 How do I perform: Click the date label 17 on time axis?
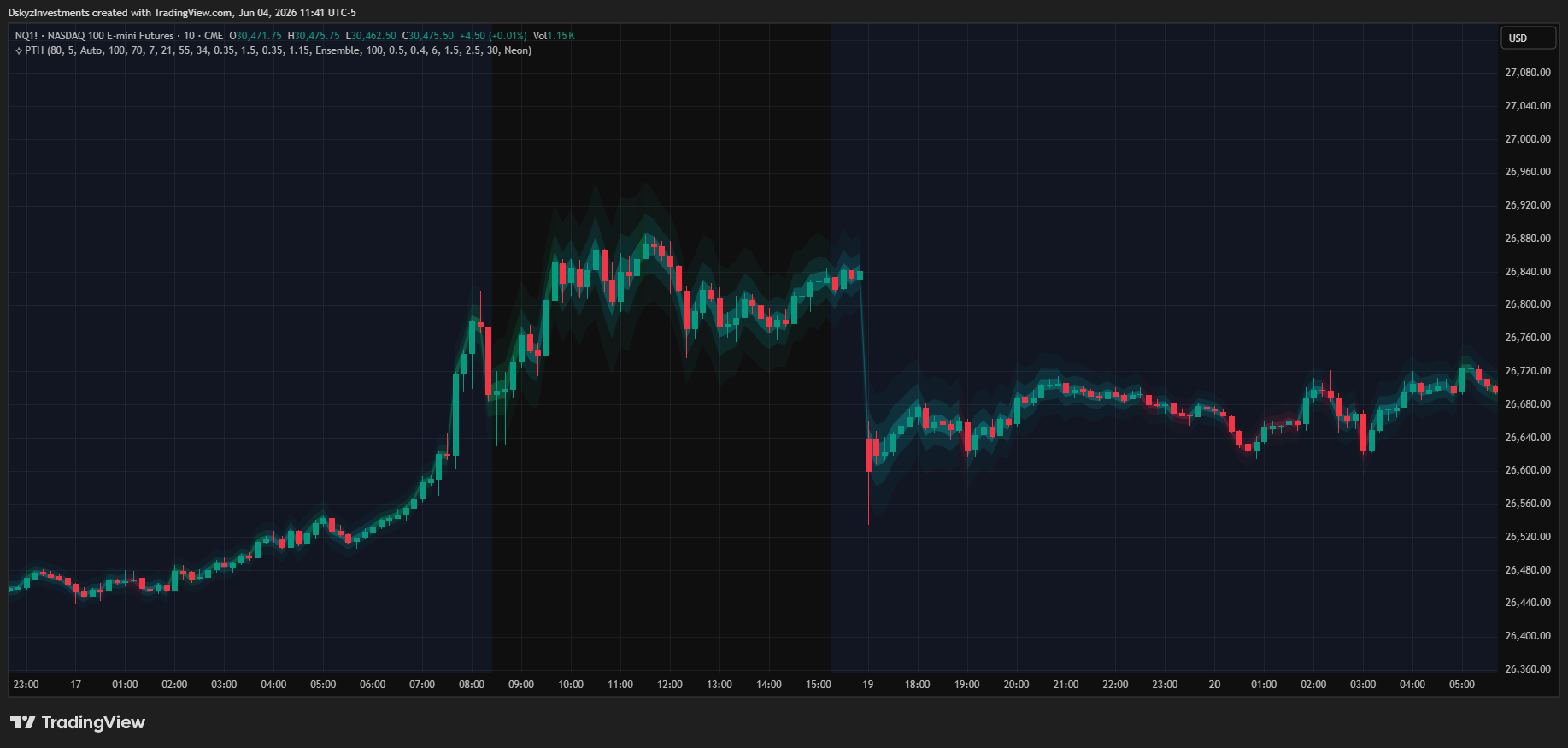pos(76,685)
